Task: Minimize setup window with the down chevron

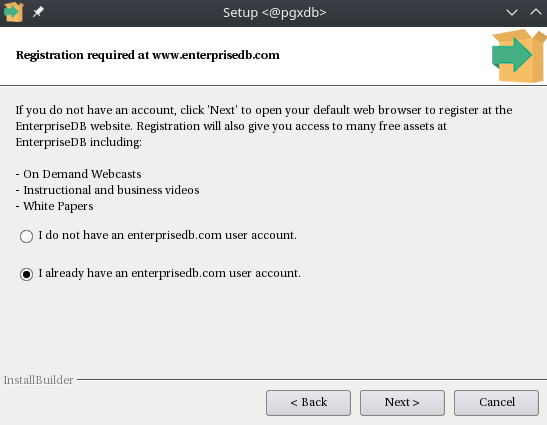Action: [512, 13]
